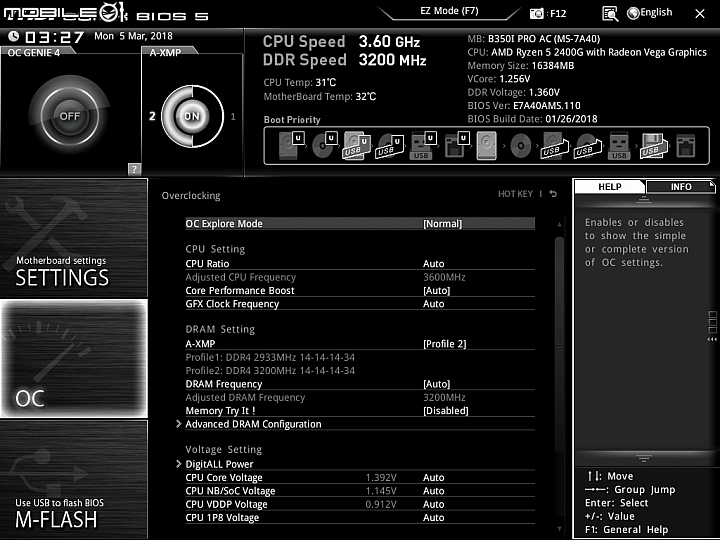Click the Adjusted CPU Frequency 3600MHz row
Image resolution: width=720 pixels, height=540 pixels.
[360, 277]
